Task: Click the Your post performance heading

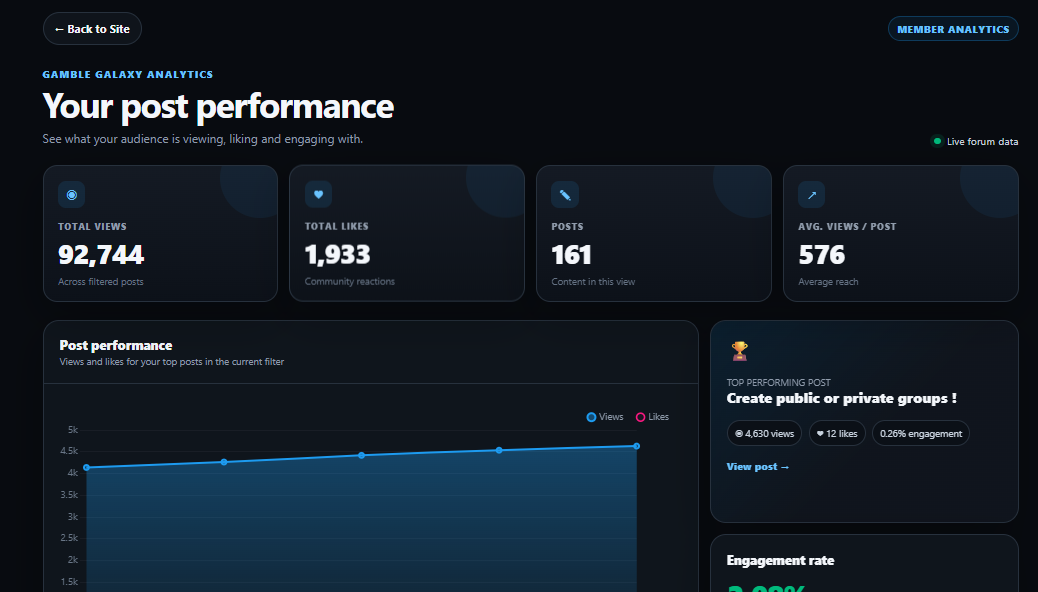Action: coord(218,106)
